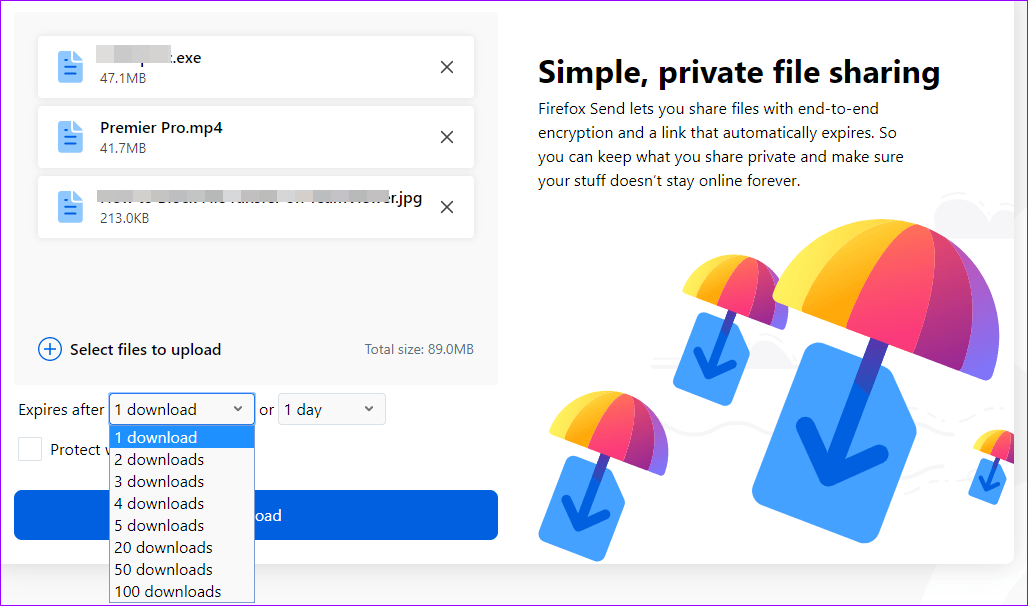Choose 3 downloads option
Image resolution: width=1028 pixels, height=606 pixels.
(182, 481)
